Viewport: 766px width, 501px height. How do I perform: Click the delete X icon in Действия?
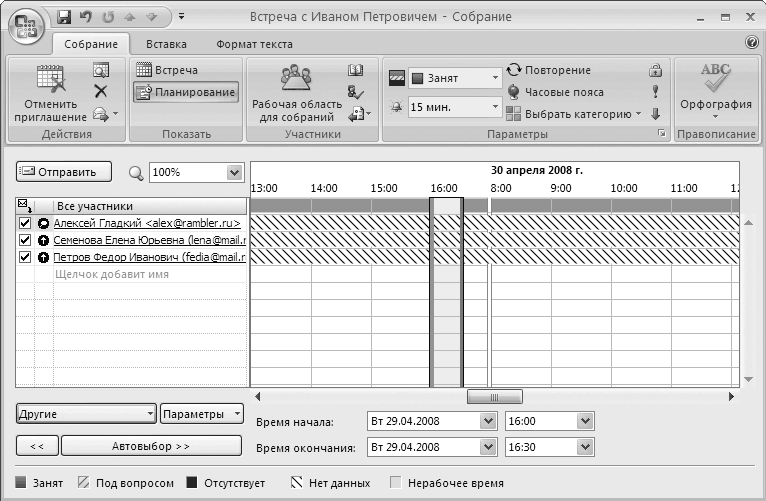tap(100, 91)
